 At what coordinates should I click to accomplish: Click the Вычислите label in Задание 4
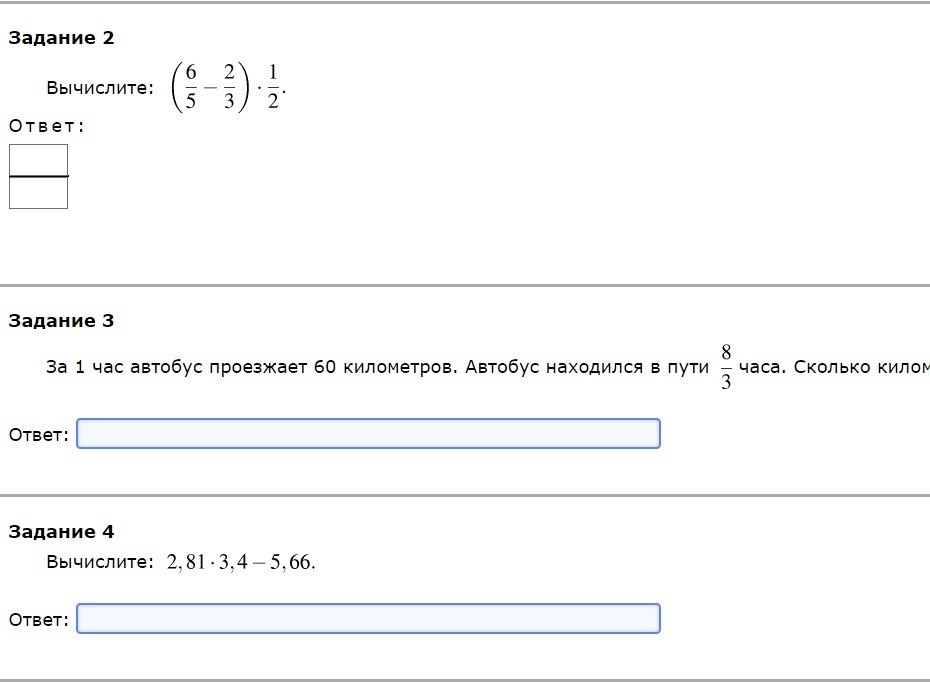click(100, 562)
